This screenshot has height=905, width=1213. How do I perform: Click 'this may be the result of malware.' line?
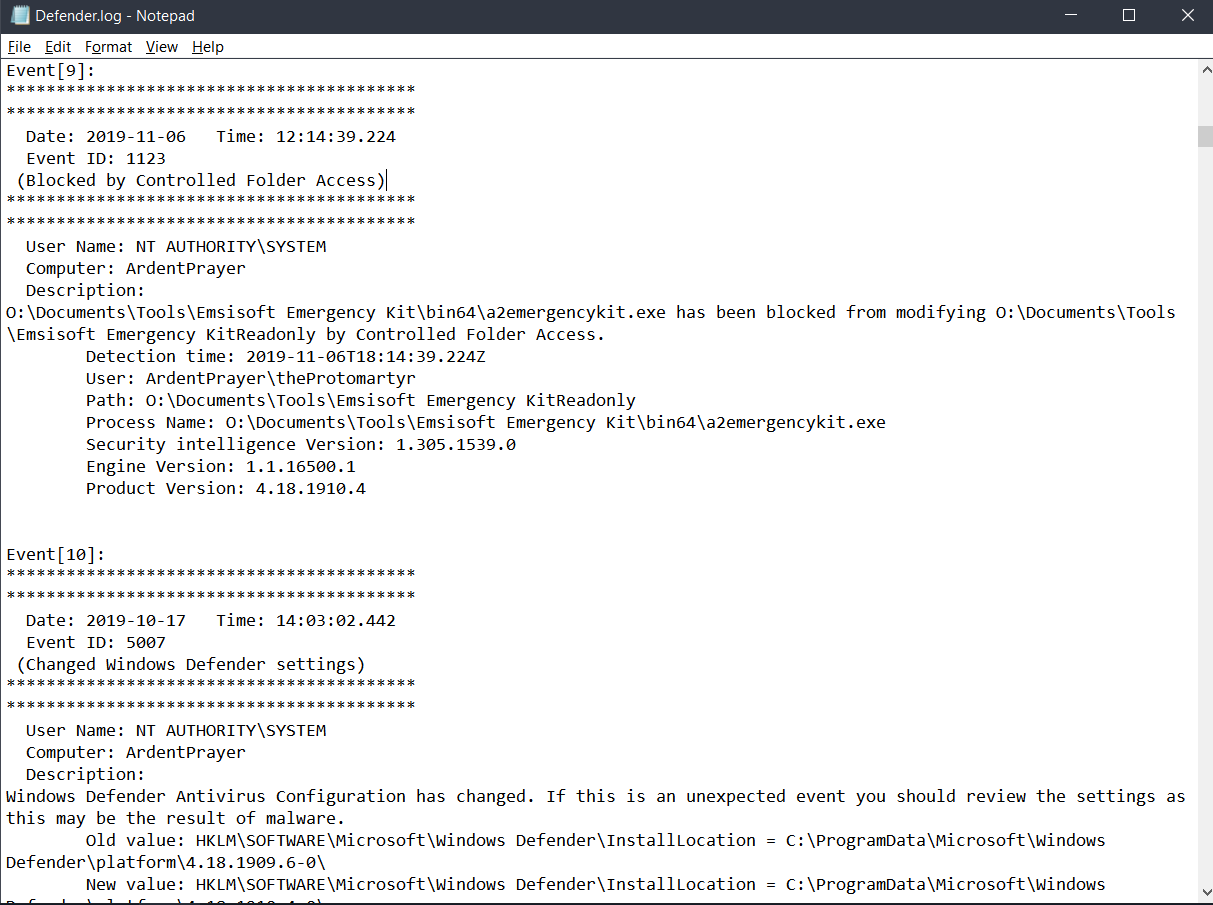point(176,818)
